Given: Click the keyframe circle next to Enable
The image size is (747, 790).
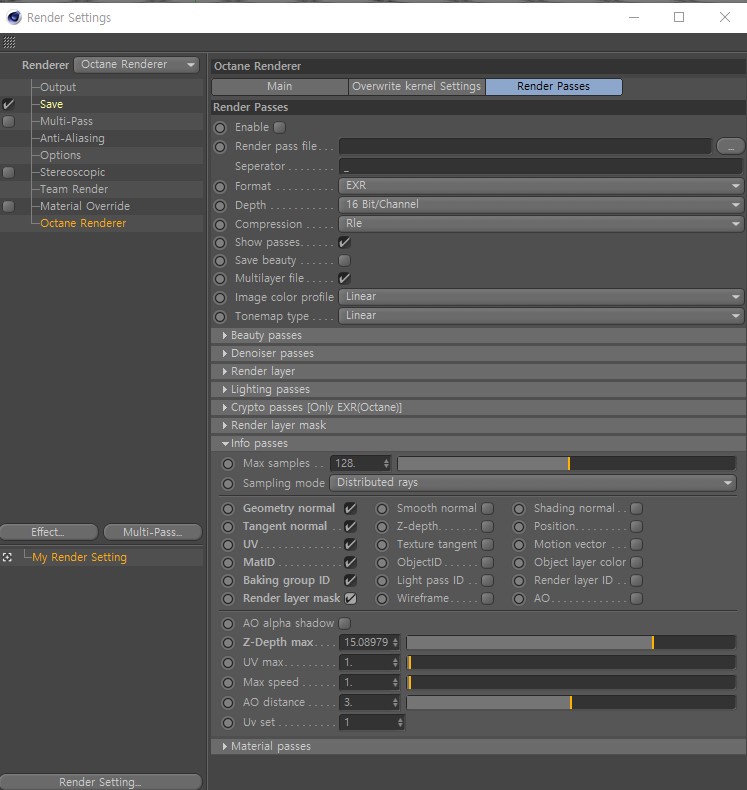Looking at the screenshot, I should point(220,127).
